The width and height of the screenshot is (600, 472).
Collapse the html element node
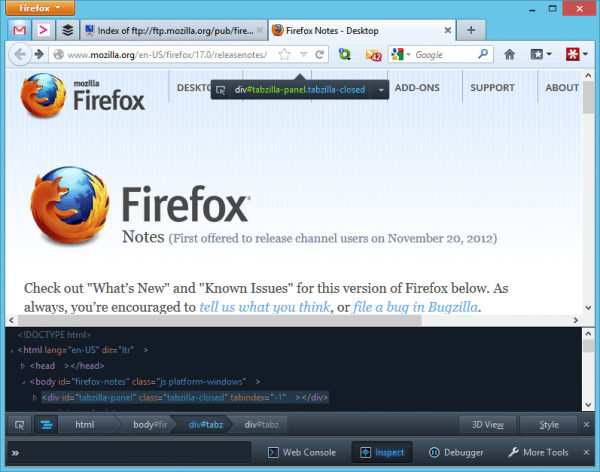point(10,351)
